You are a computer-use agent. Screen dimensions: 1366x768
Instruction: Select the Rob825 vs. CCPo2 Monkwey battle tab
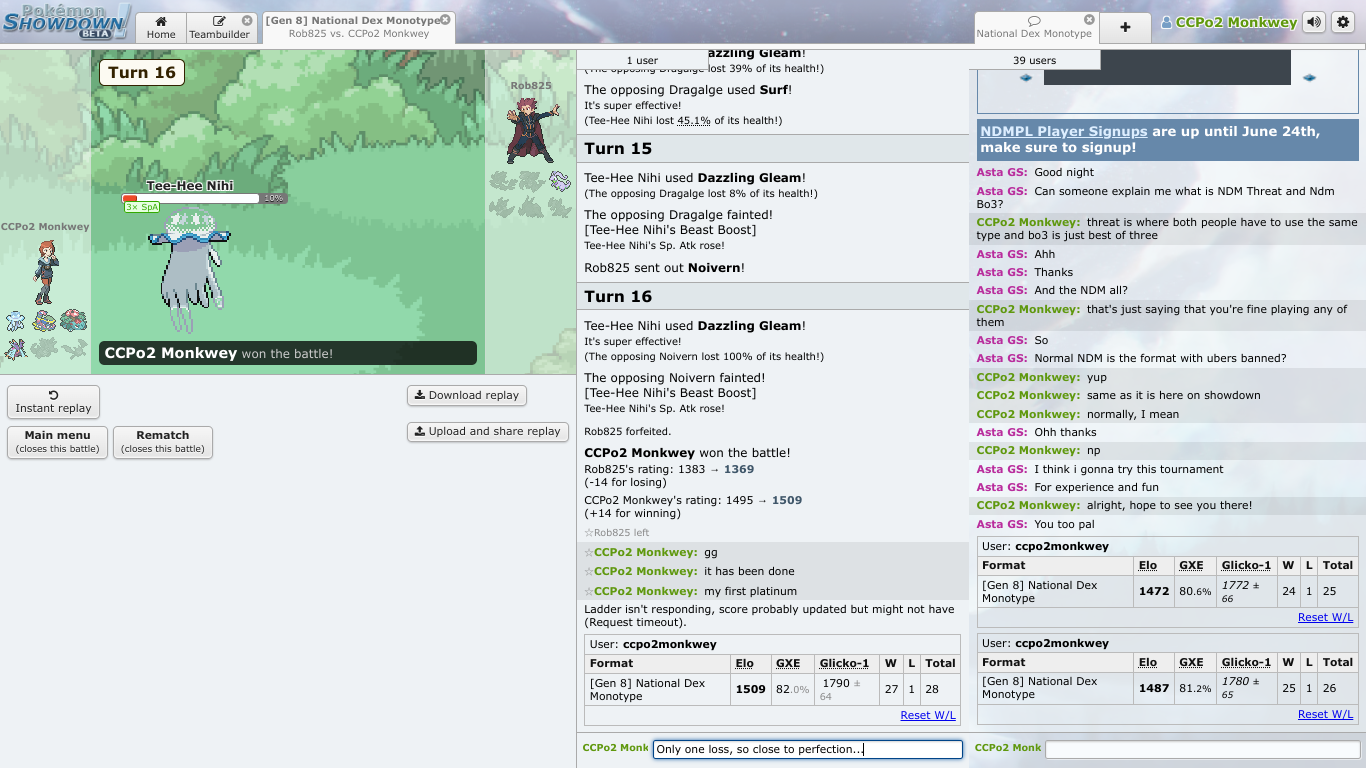[x=358, y=28]
